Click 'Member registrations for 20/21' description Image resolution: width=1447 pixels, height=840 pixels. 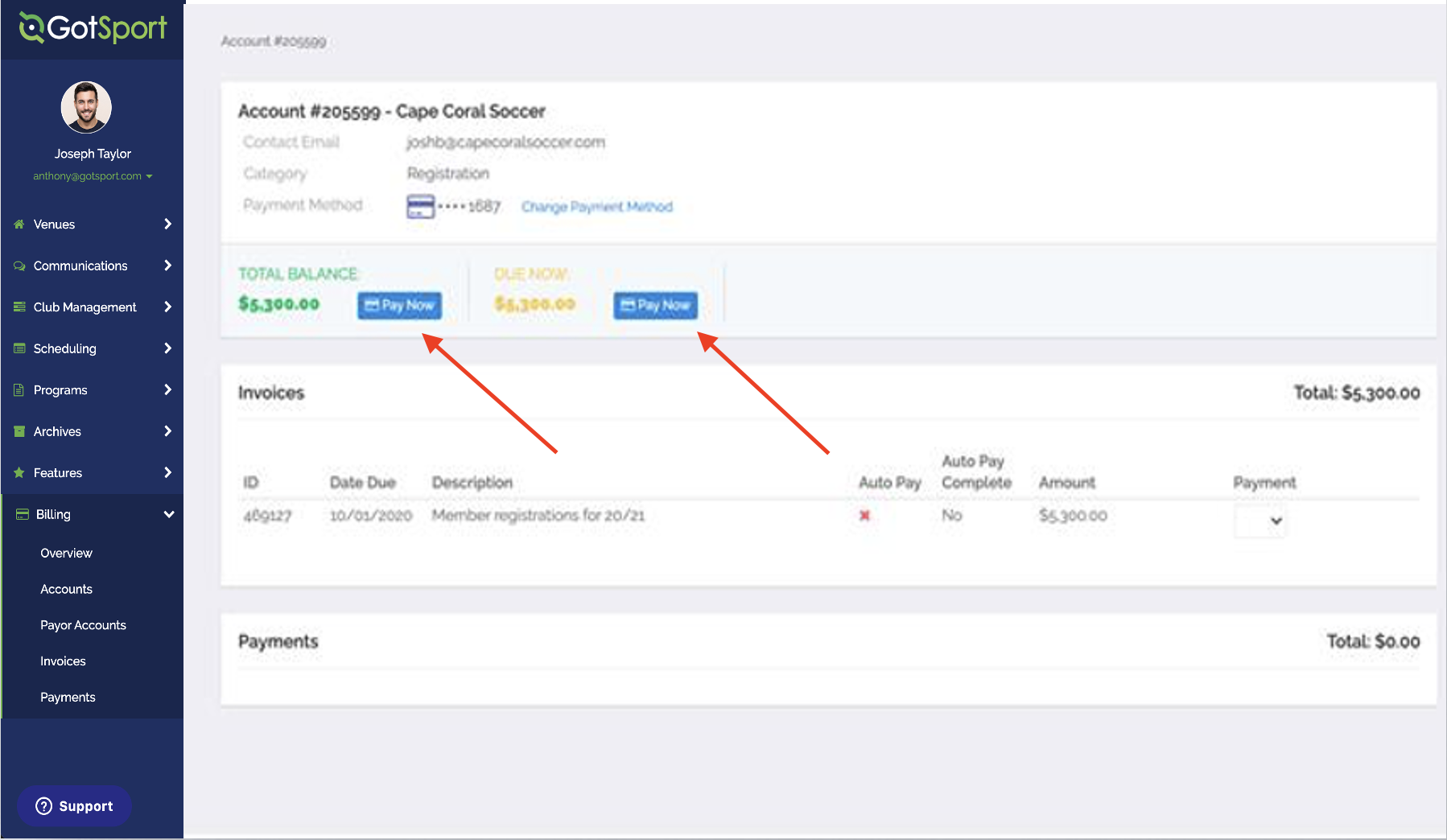click(538, 515)
